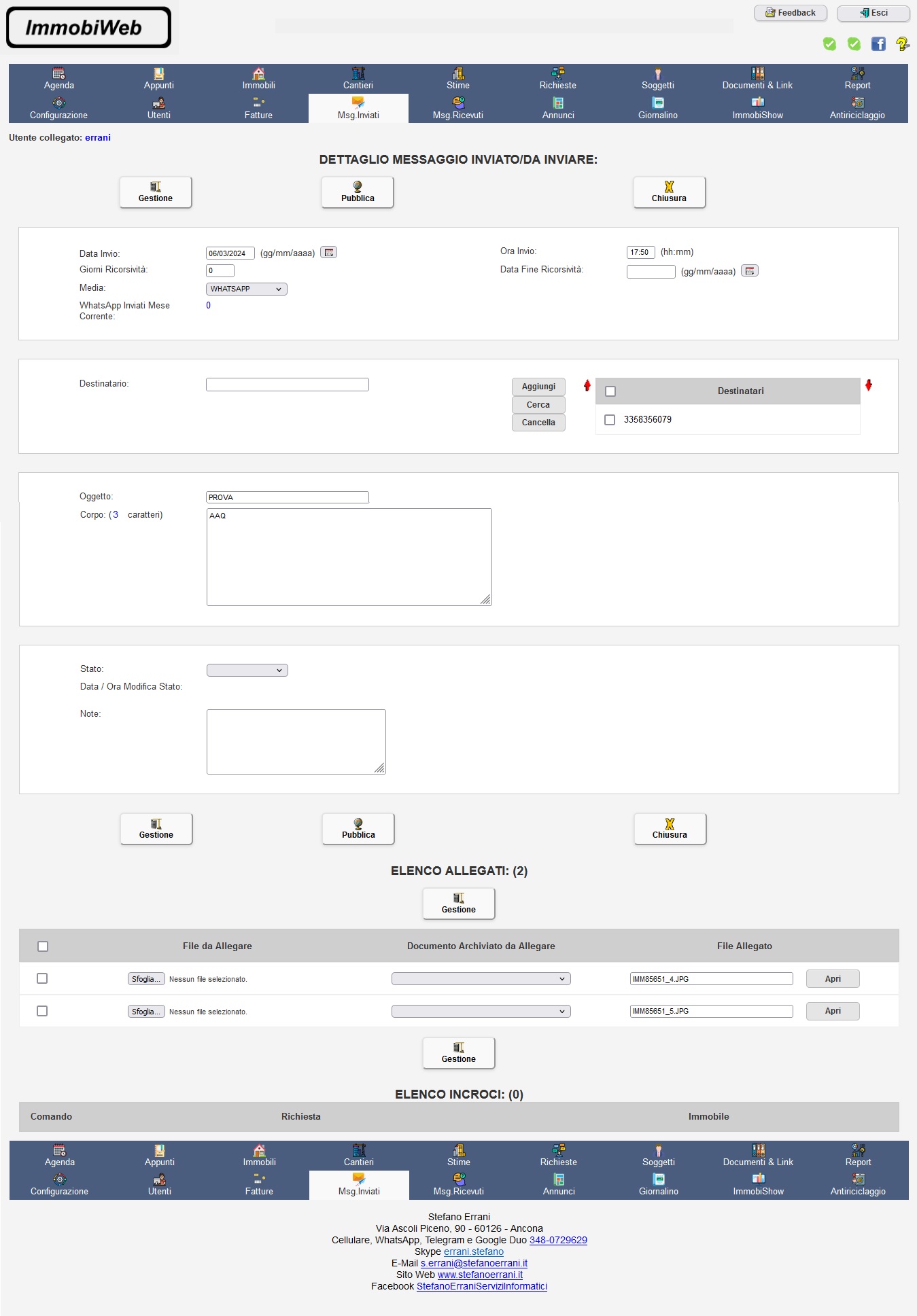Click the Facebook icon in header
The width and height of the screenshot is (917, 1316).
pyautogui.click(x=878, y=44)
